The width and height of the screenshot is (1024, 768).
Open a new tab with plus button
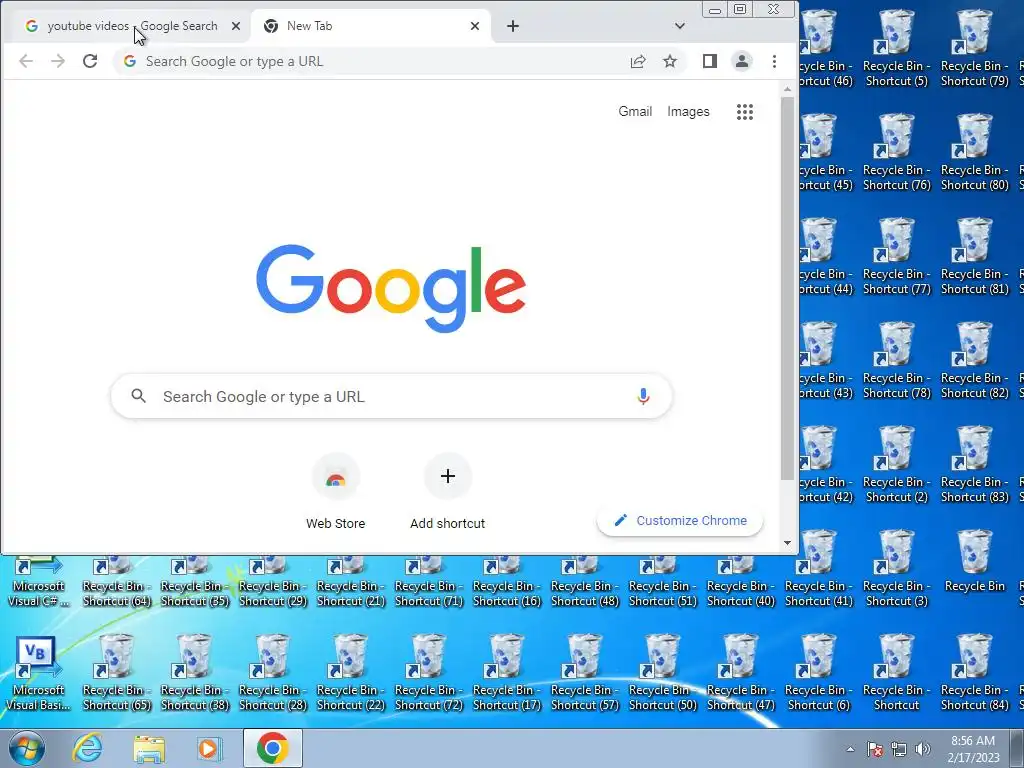pos(513,26)
